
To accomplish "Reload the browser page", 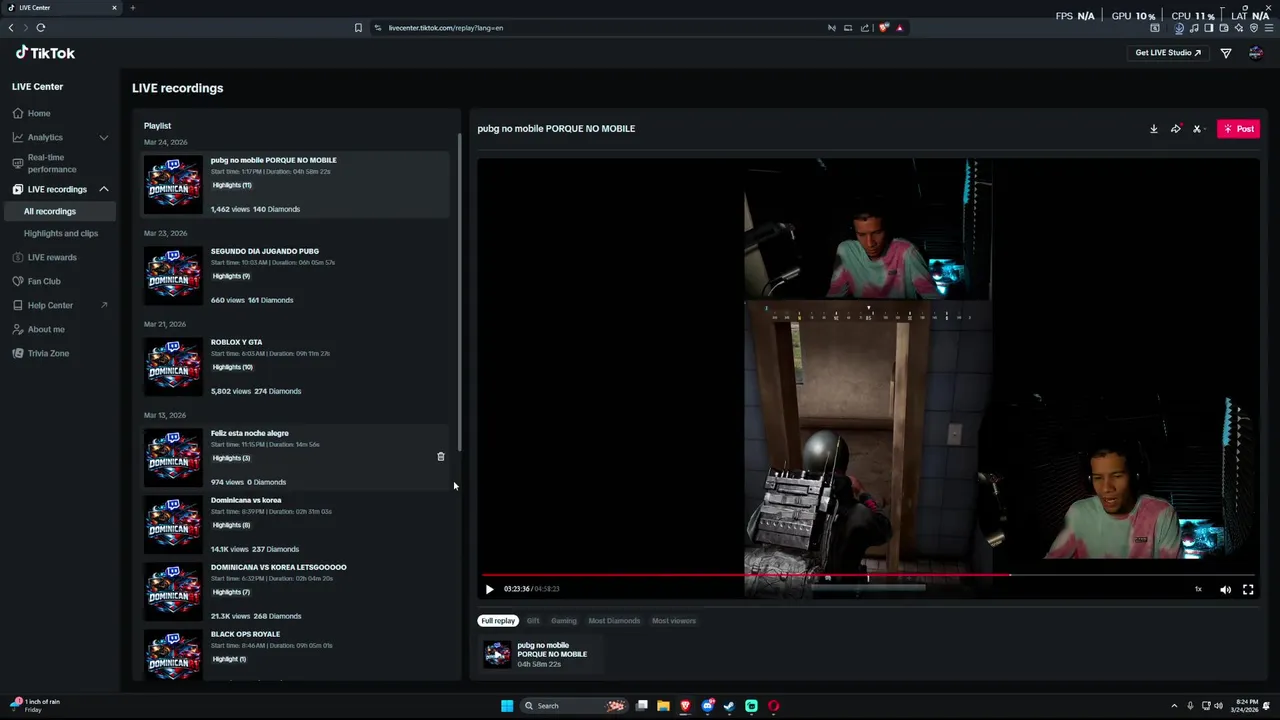I will click(41, 28).
